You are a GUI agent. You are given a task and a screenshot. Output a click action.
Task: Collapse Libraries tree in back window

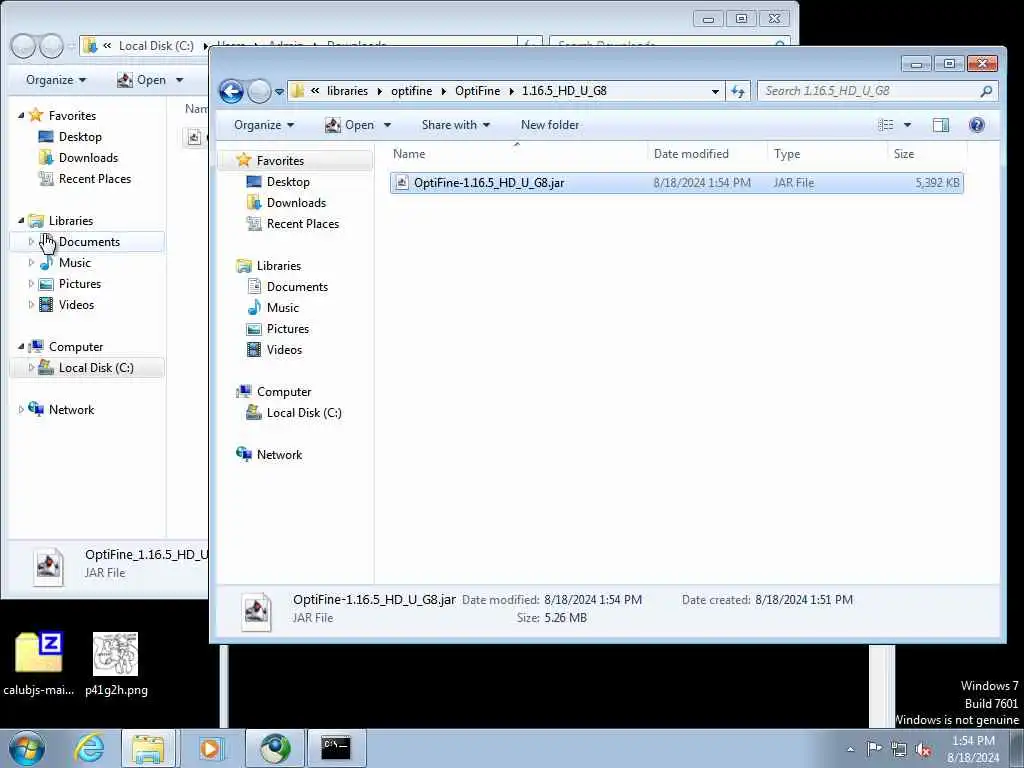pyautogui.click(x=21, y=221)
